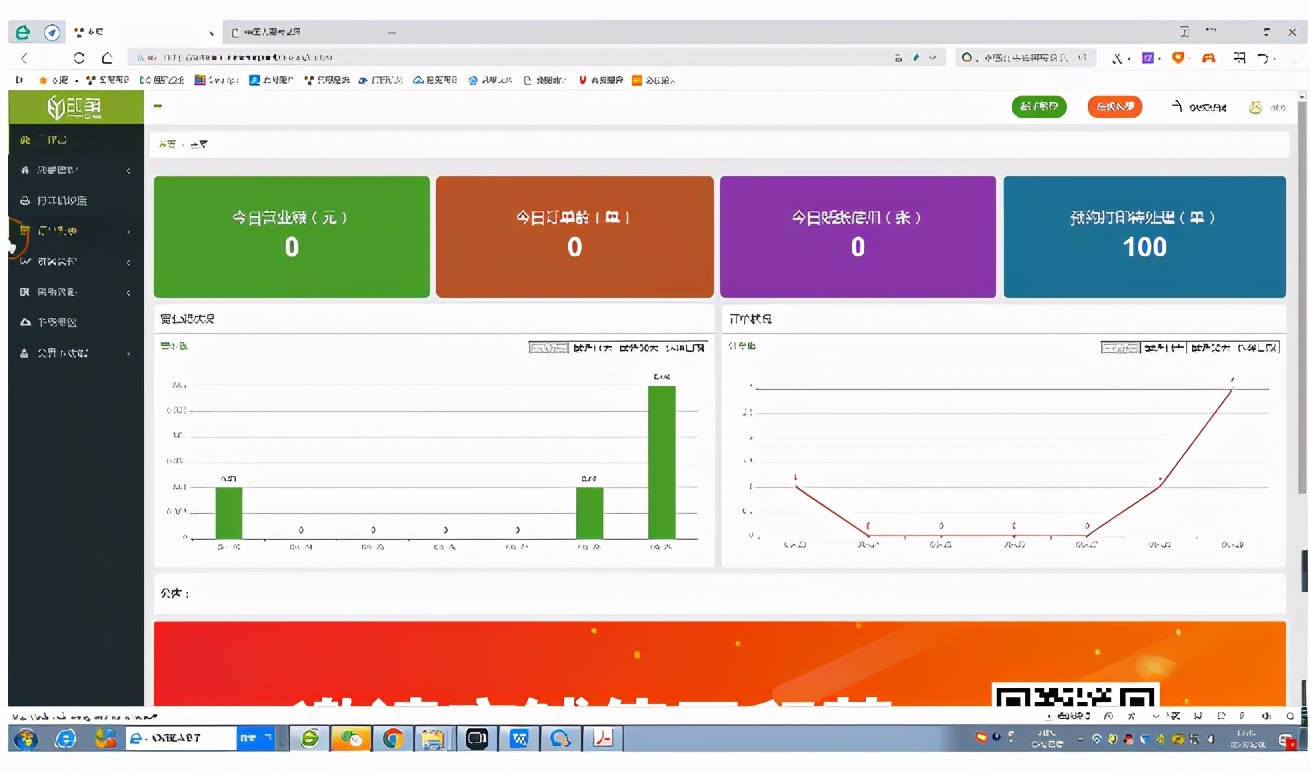Click the round avatar icon in the header
The image size is (1310, 774).
tap(1256, 107)
